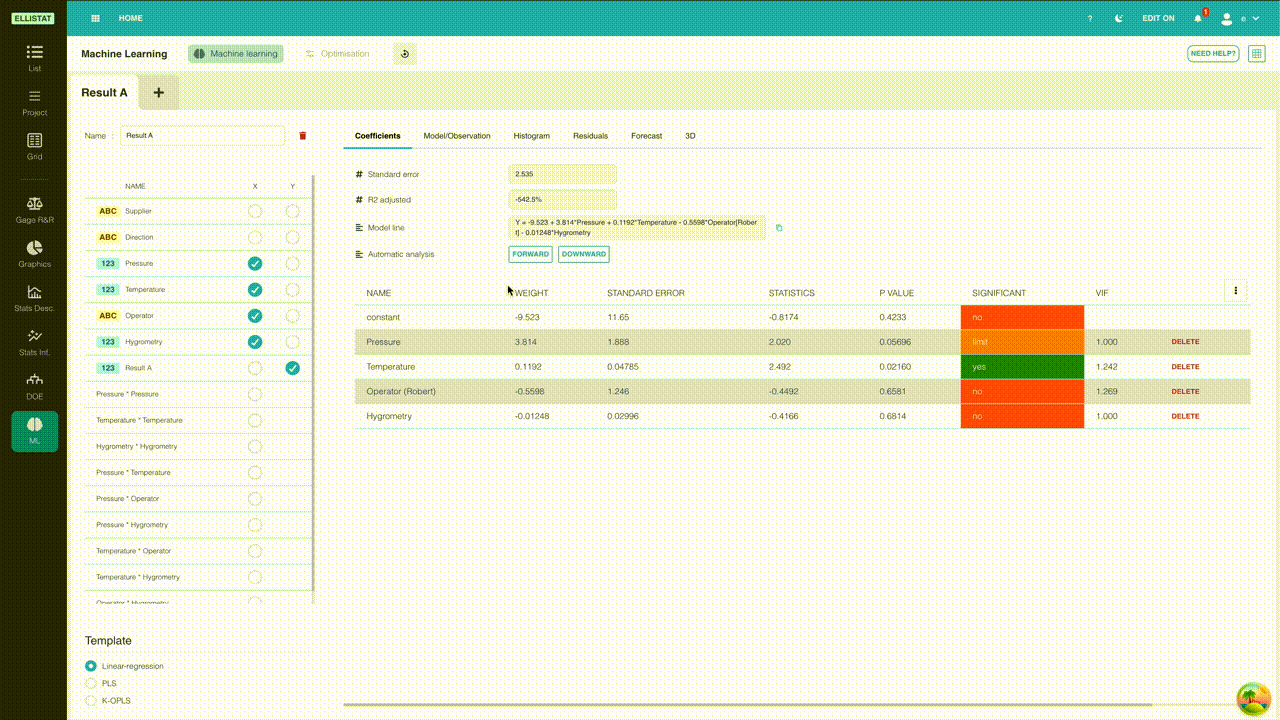Select the K-OPLS template

[91, 701]
